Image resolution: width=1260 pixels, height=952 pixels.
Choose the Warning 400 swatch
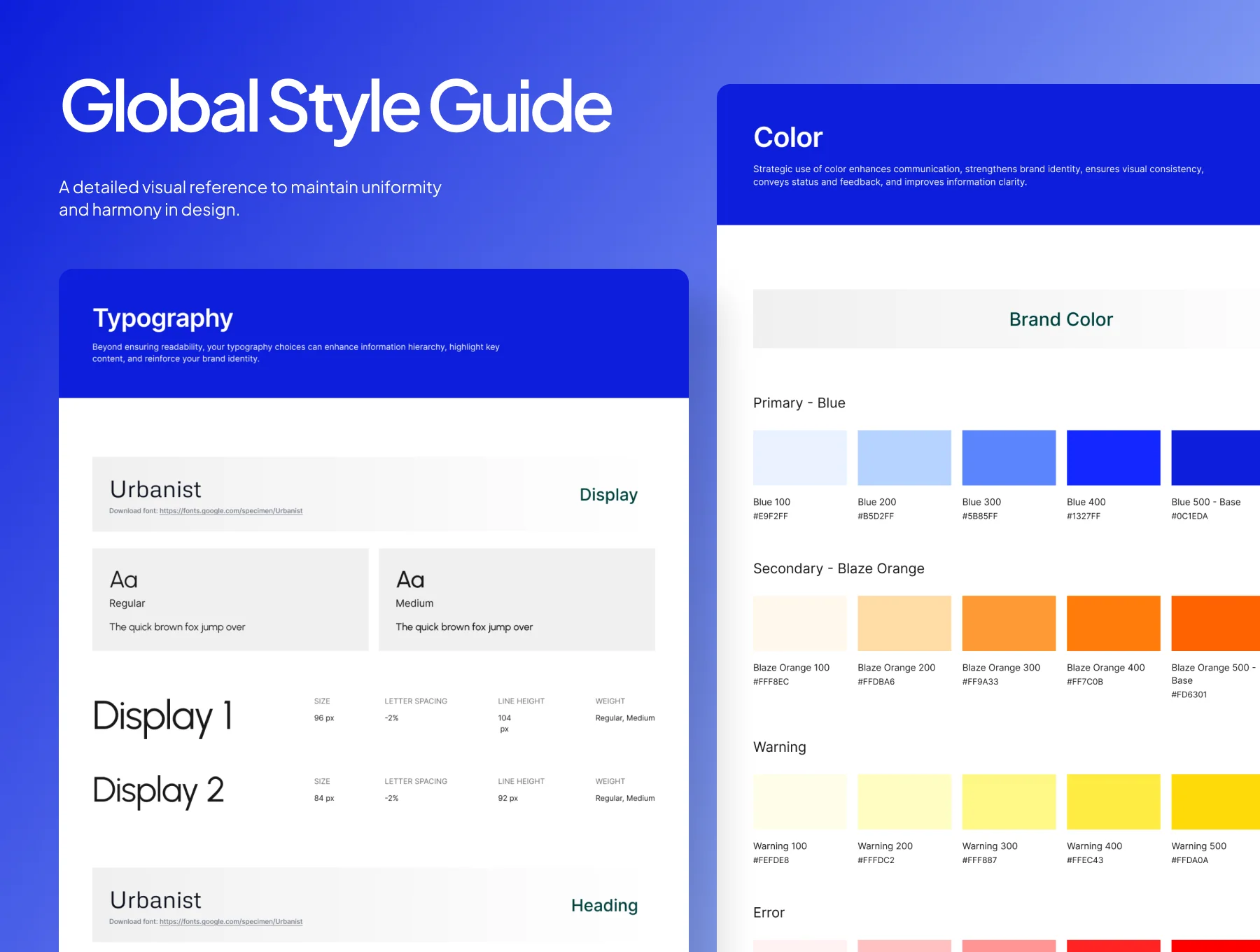point(1113,801)
